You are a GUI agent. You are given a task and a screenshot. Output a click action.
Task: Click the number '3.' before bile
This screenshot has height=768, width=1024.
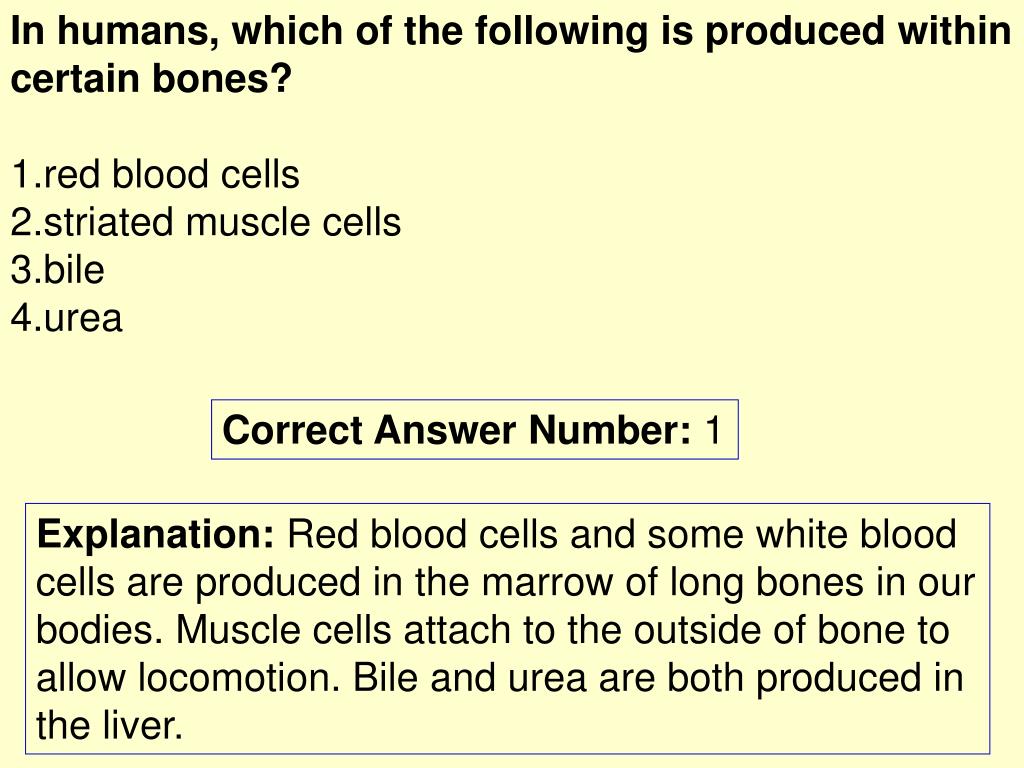[x=26, y=270]
